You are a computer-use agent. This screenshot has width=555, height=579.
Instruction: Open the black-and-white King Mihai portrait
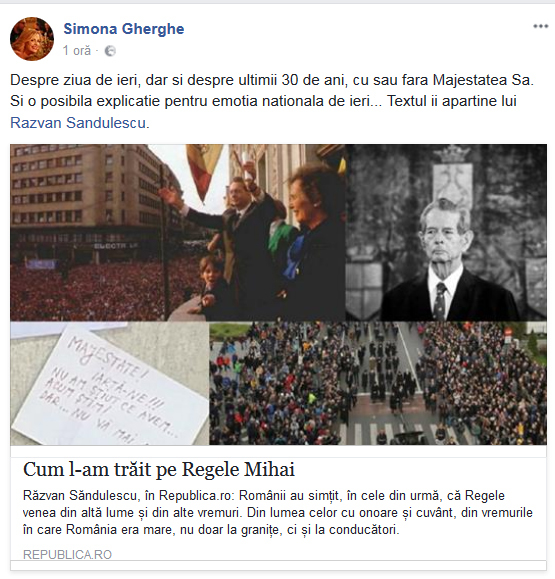coord(446,232)
